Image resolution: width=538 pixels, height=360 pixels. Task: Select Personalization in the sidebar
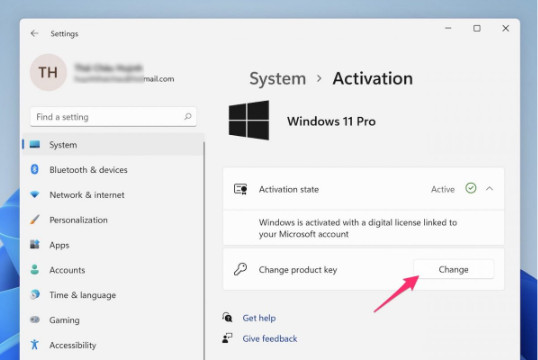click(113, 220)
